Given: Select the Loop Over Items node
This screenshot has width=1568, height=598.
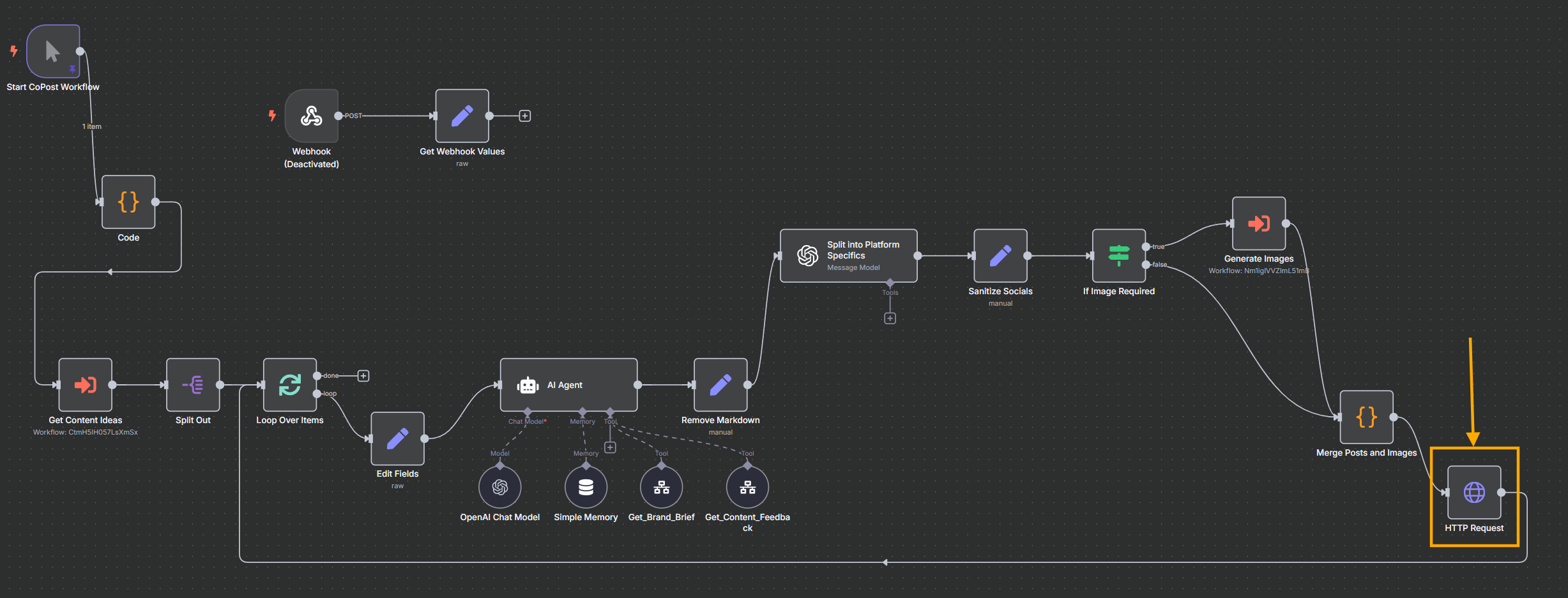Looking at the screenshot, I should click(290, 384).
